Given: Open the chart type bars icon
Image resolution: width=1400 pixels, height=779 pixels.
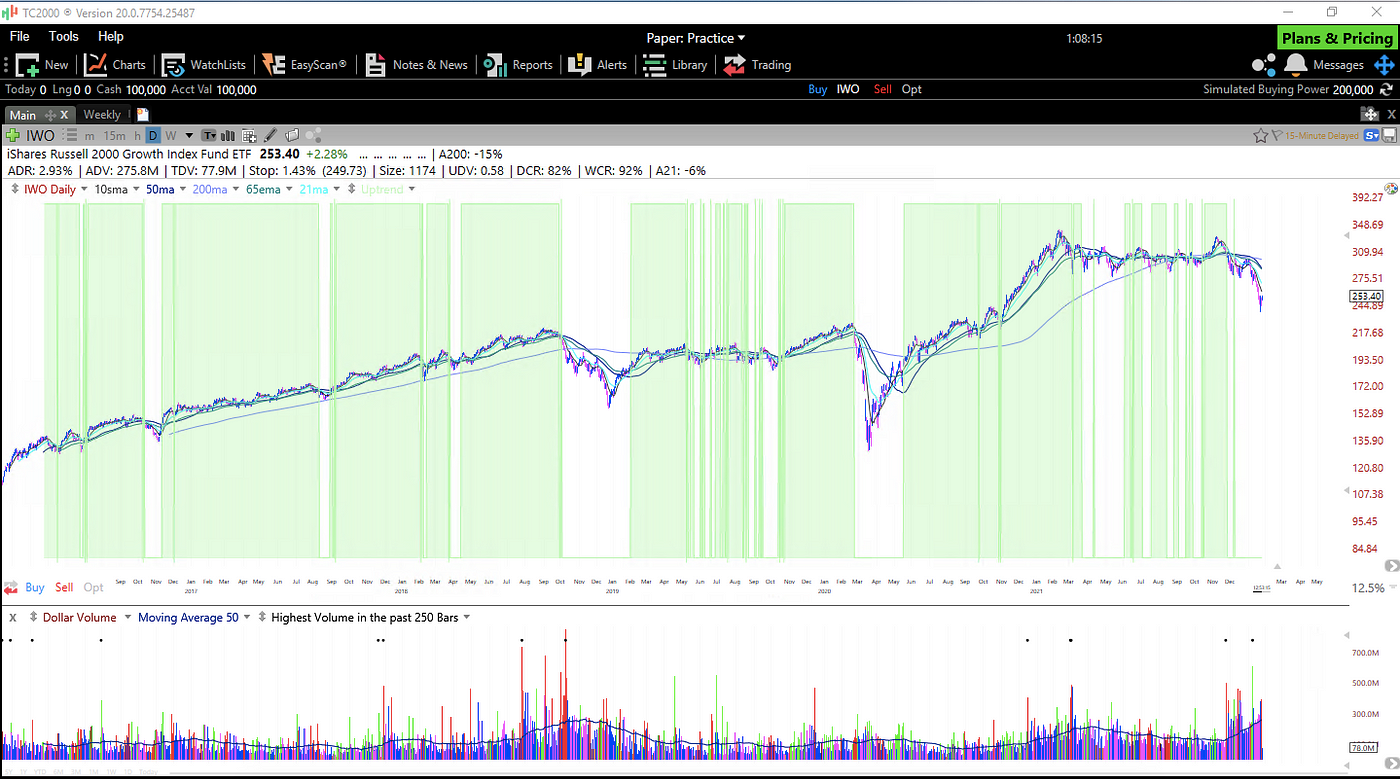Looking at the screenshot, I should 227,135.
